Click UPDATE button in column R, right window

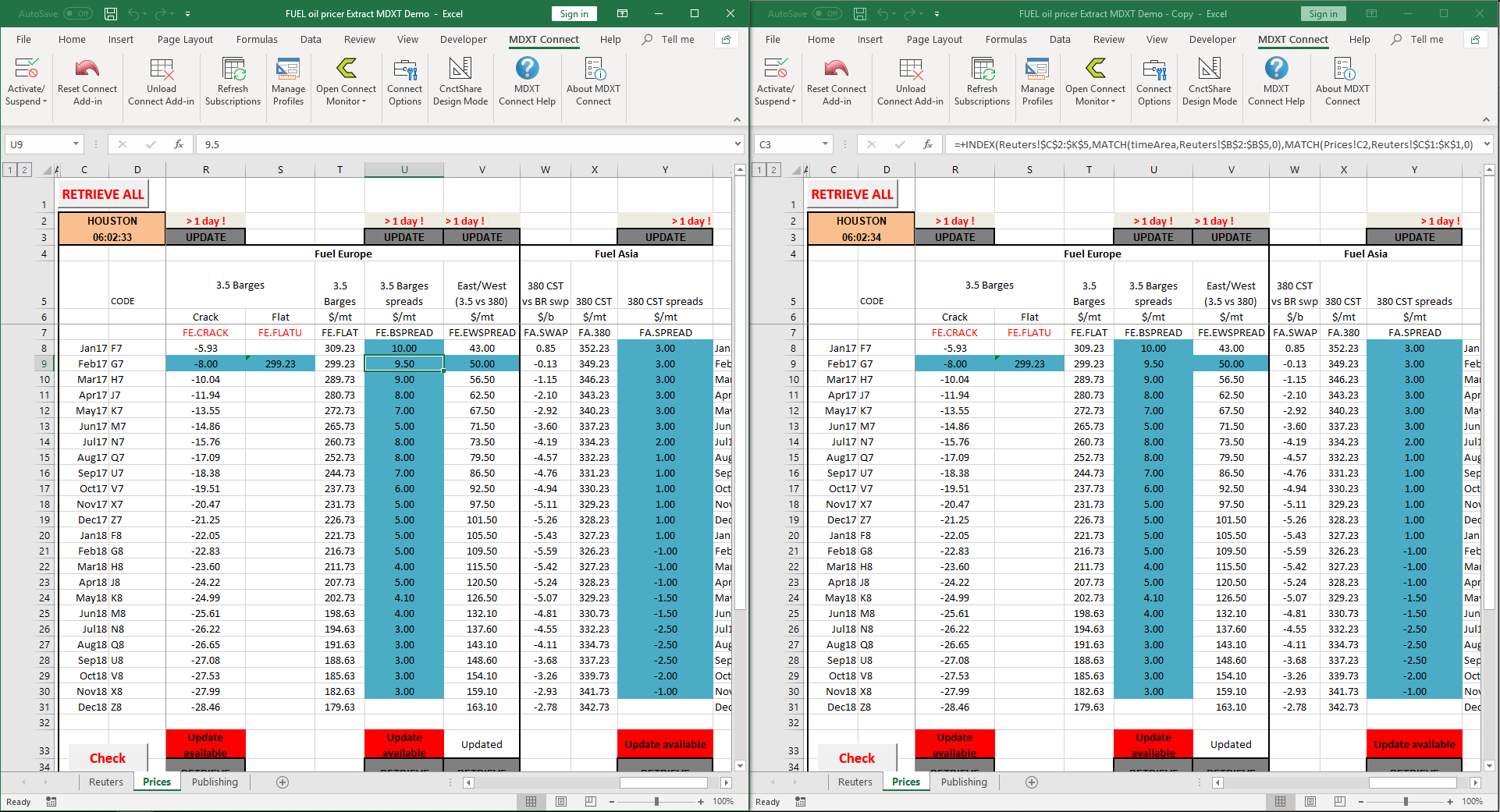tap(954, 237)
